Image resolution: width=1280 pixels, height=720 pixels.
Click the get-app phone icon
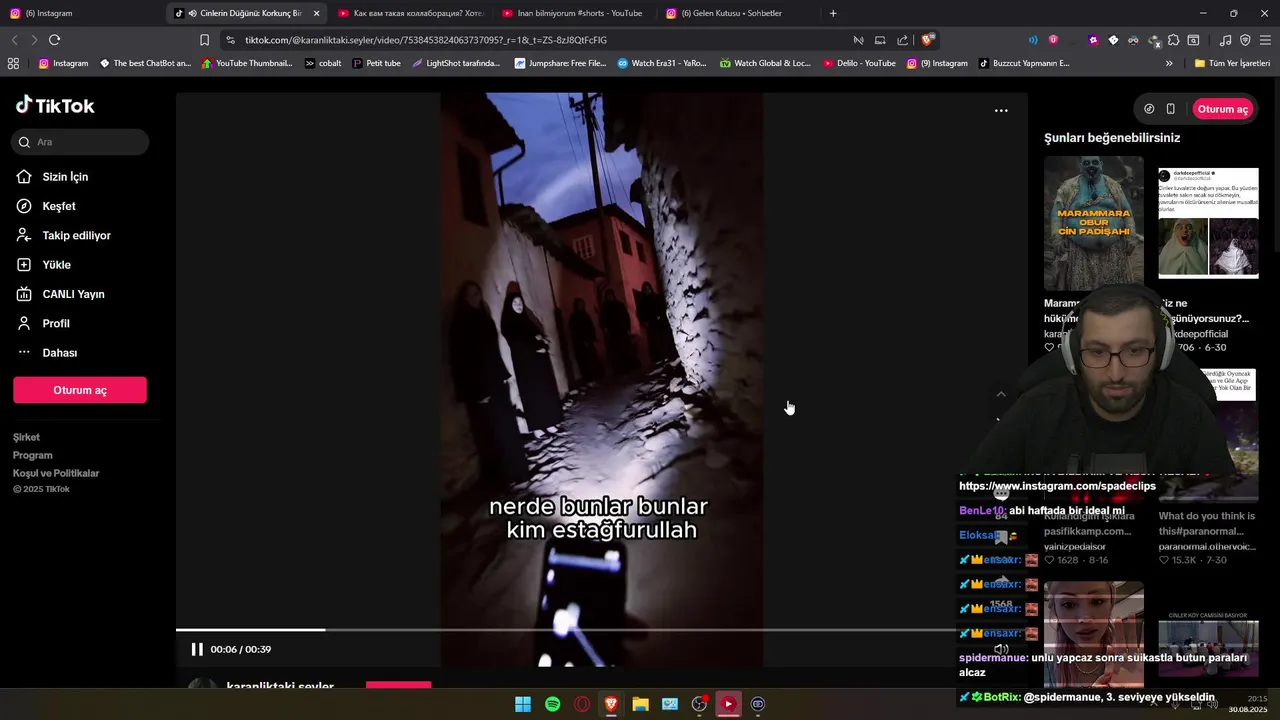pos(1170,109)
